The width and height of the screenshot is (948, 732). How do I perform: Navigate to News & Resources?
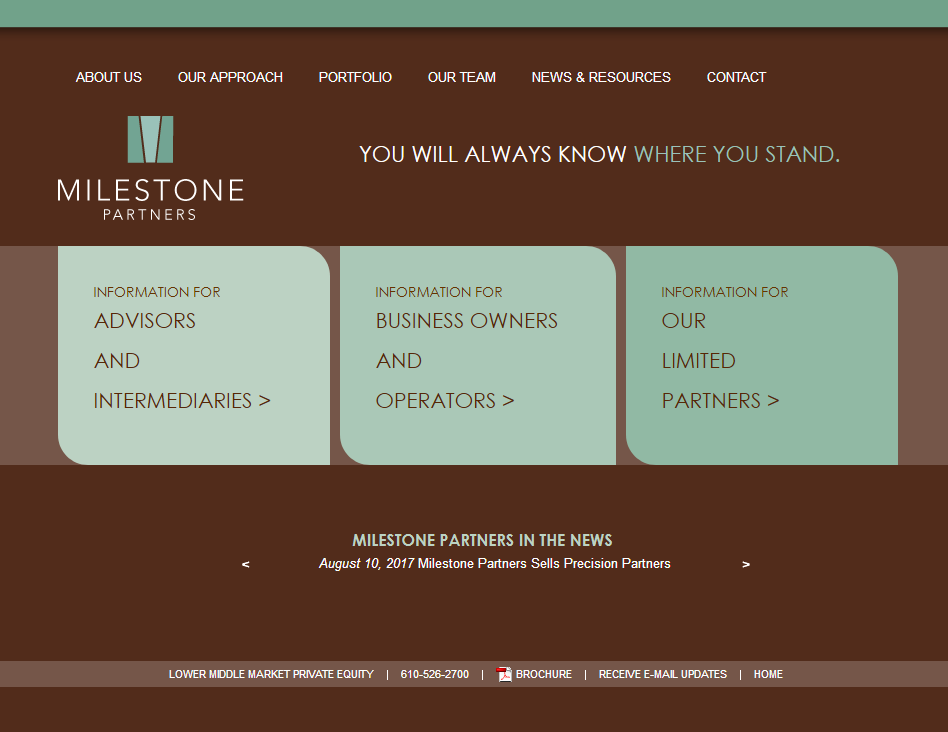[x=601, y=77]
